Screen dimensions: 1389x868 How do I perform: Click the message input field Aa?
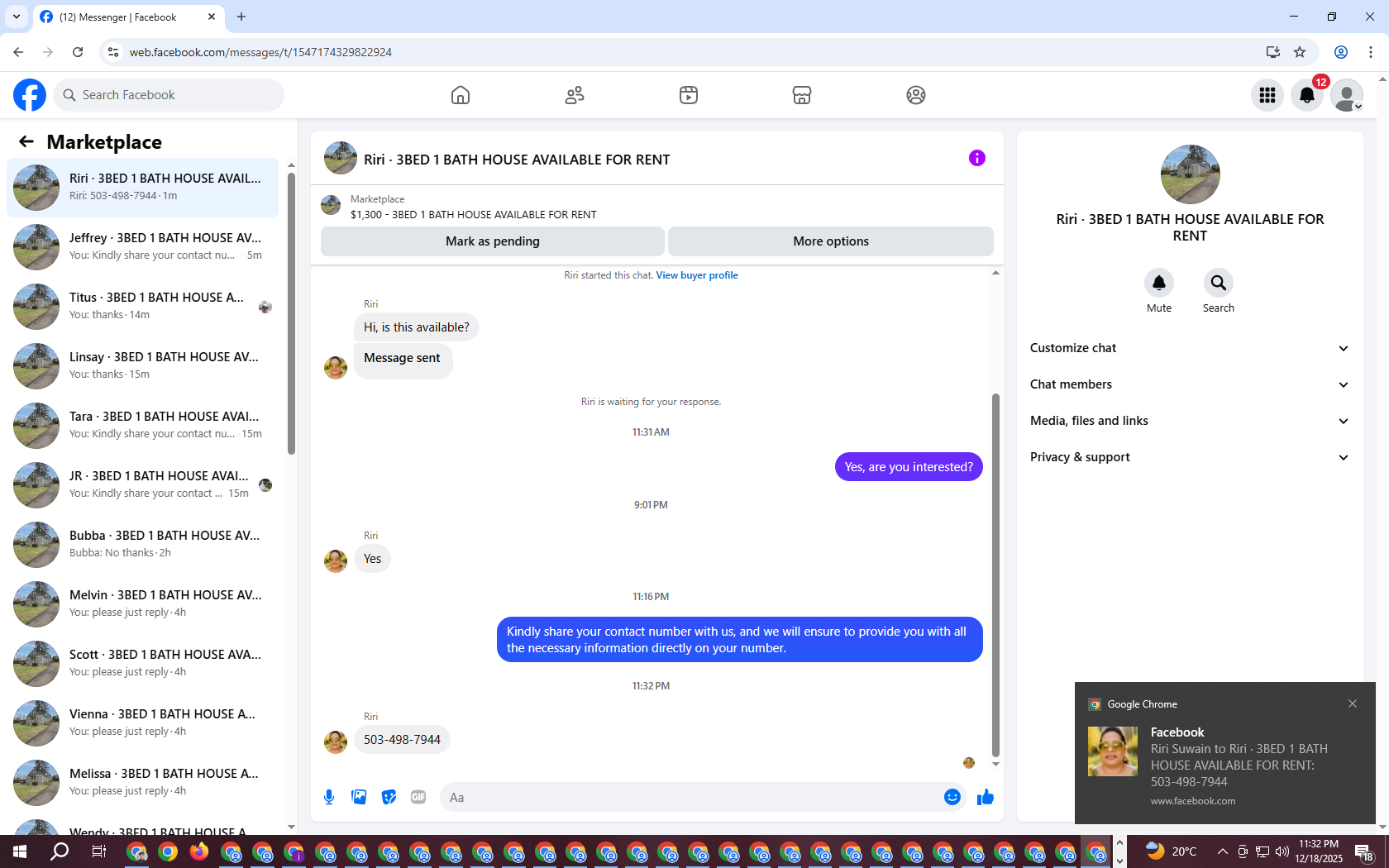coord(690,797)
